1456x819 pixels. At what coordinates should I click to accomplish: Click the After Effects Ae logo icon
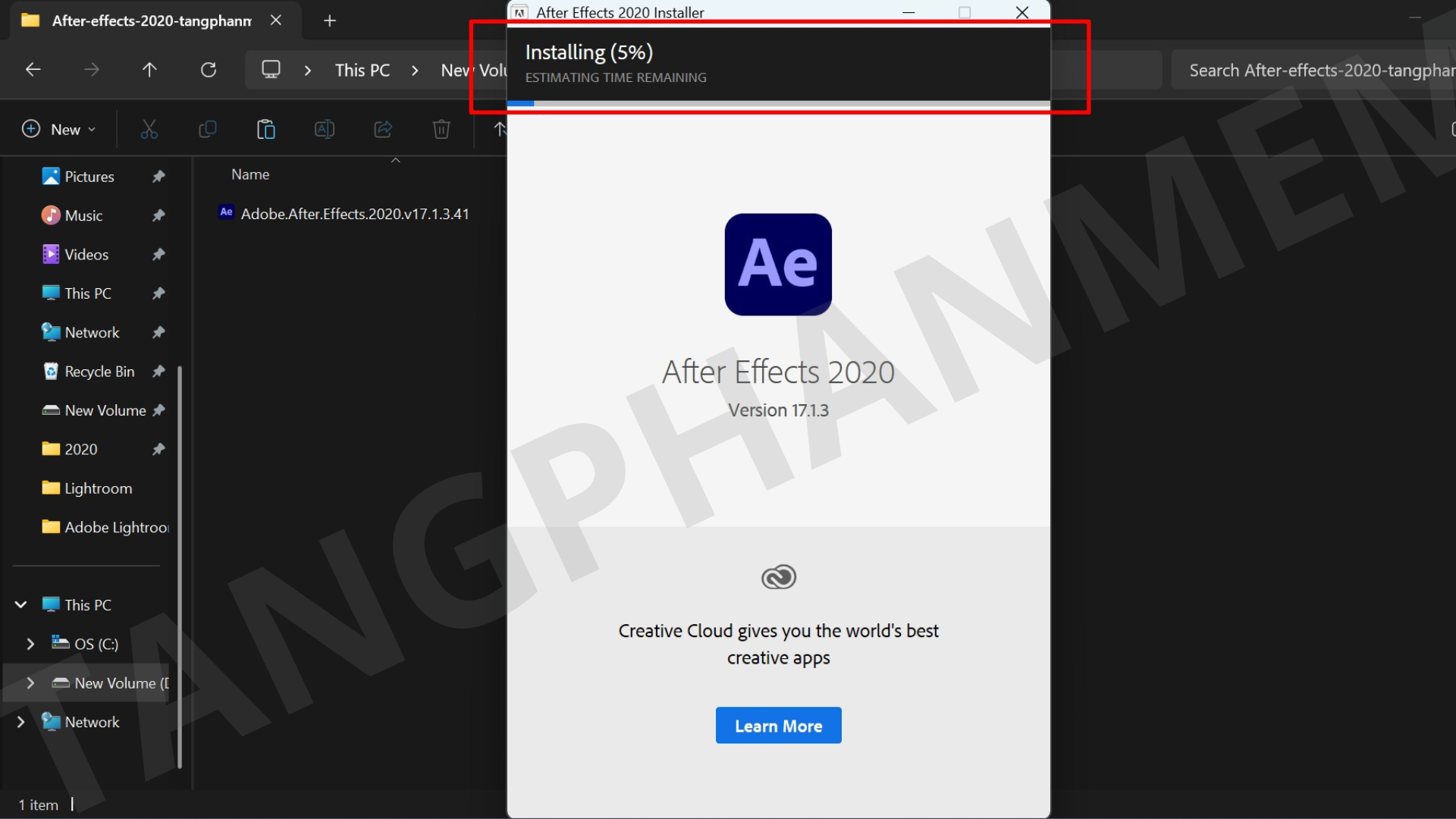[778, 264]
